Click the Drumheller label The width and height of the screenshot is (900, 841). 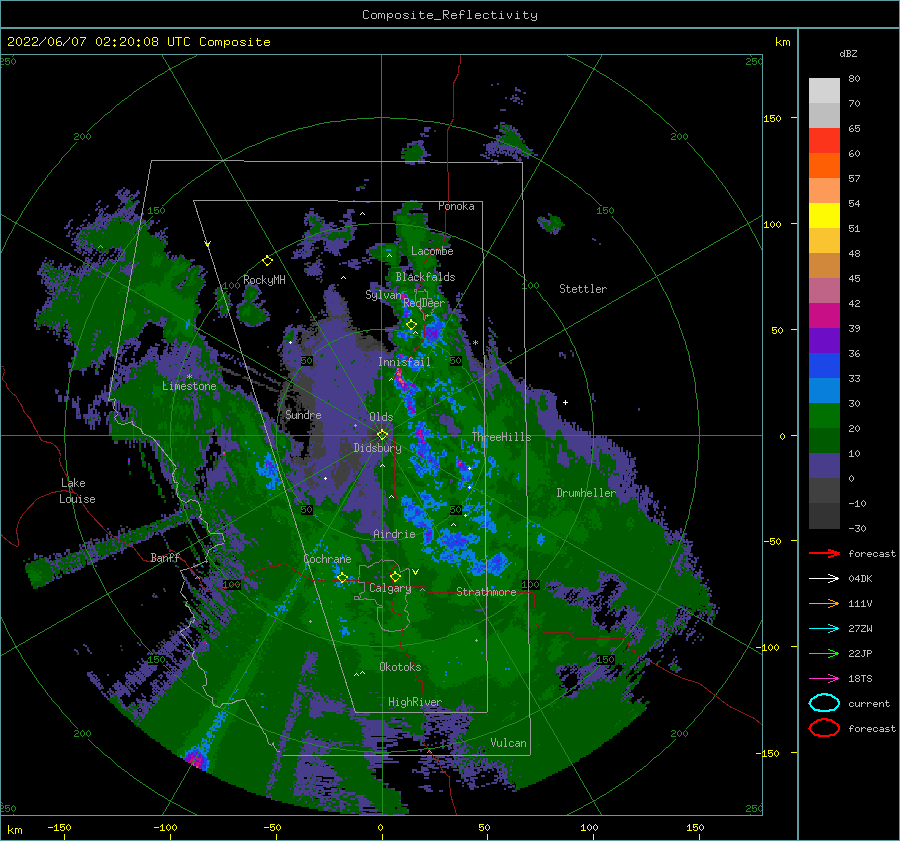[x=586, y=493]
